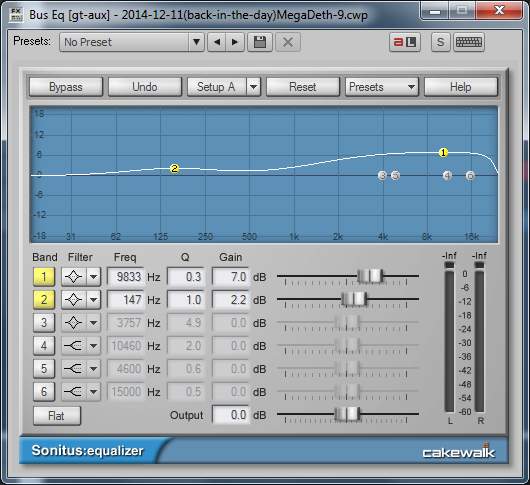Toggle the Bypass button
Screen dimensions: 530x485
coord(66,87)
